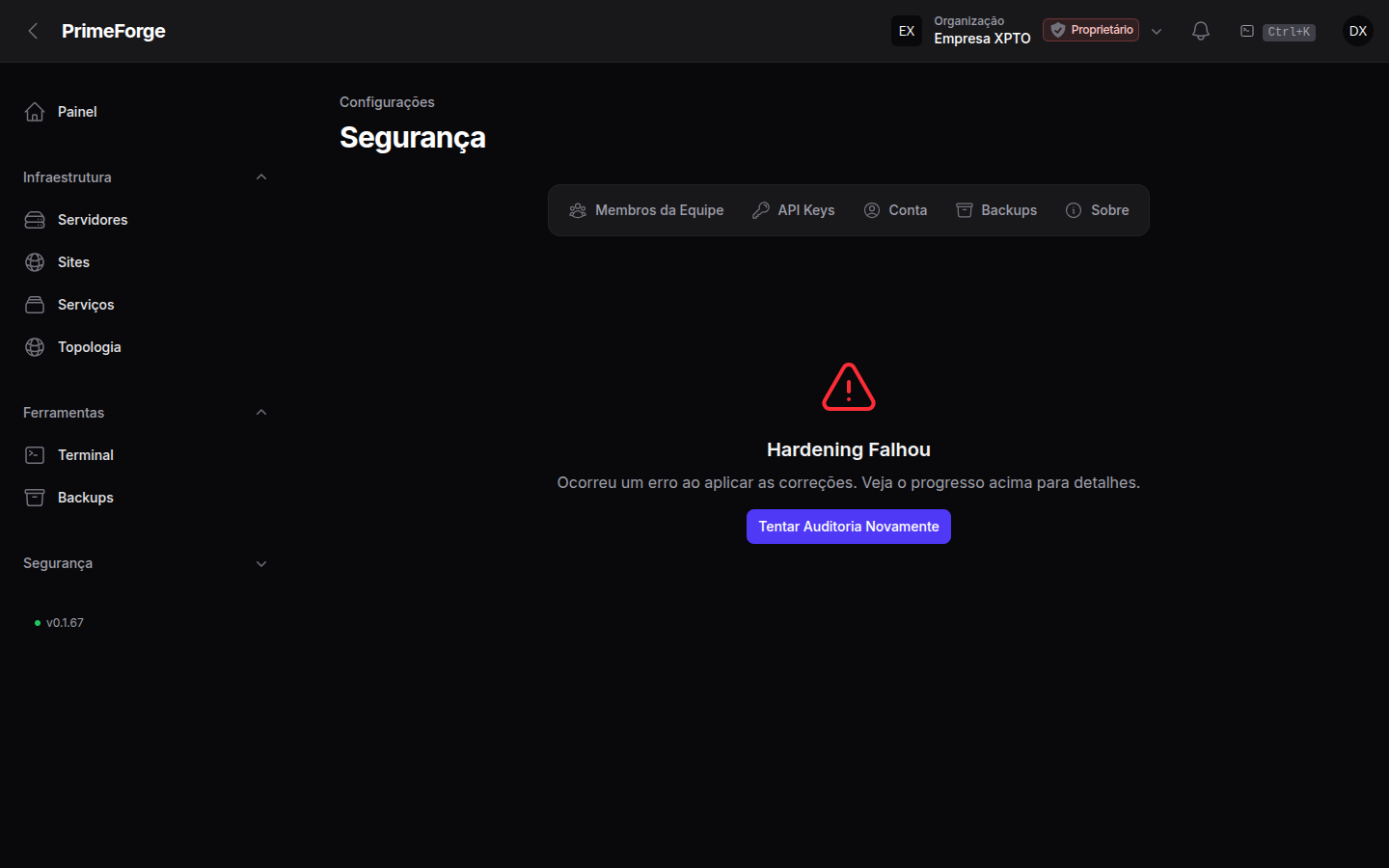Image resolution: width=1389 pixels, height=868 pixels.
Task: Click the Painel home icon
Action: [x=35, y=112]
